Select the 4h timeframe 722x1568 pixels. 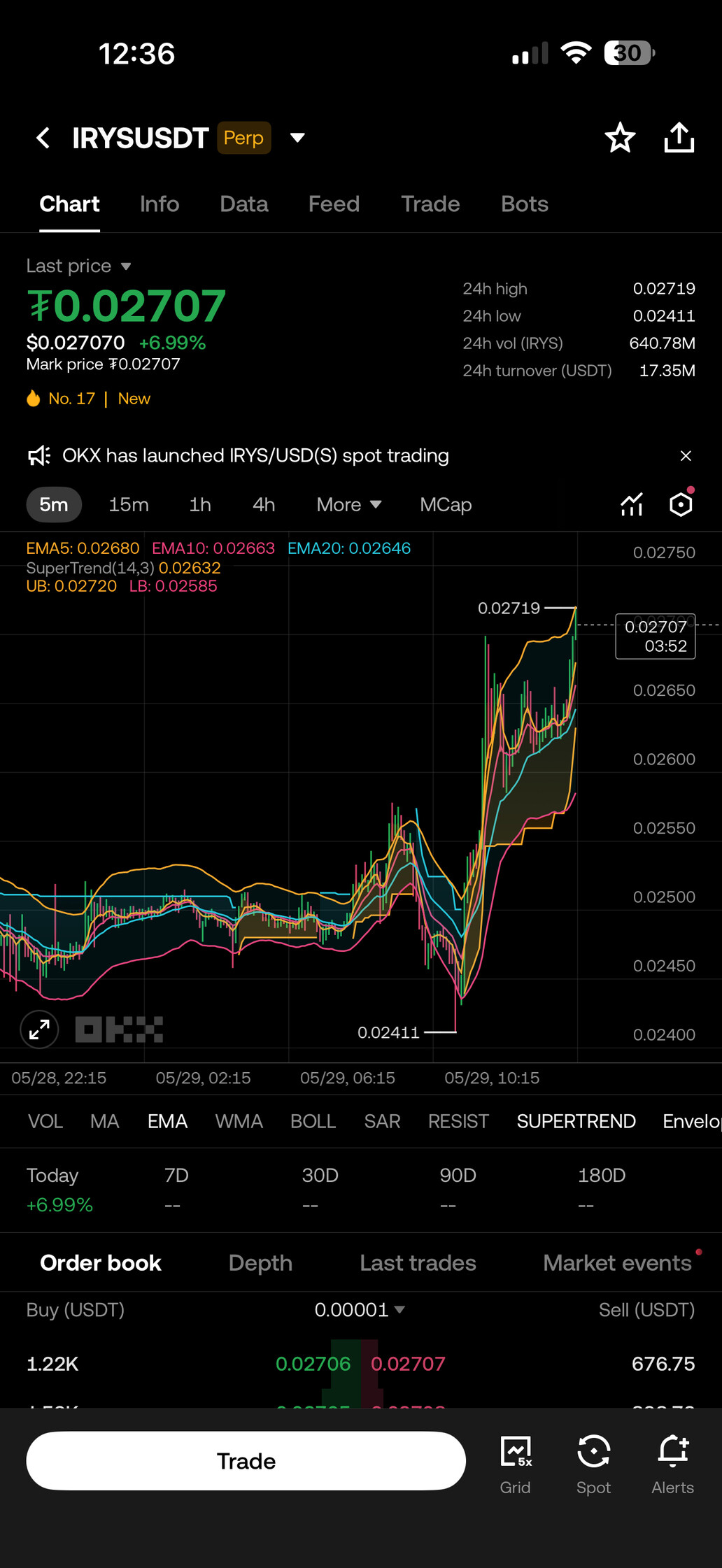coord(264,504)
